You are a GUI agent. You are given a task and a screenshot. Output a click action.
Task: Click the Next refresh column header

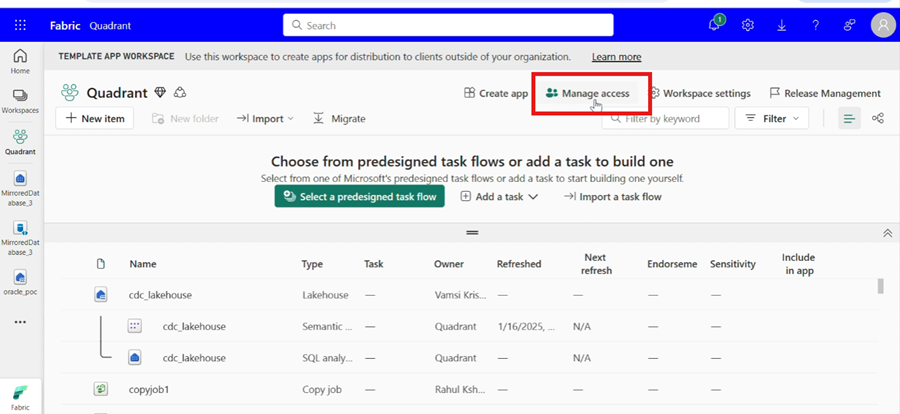[596, 264]
